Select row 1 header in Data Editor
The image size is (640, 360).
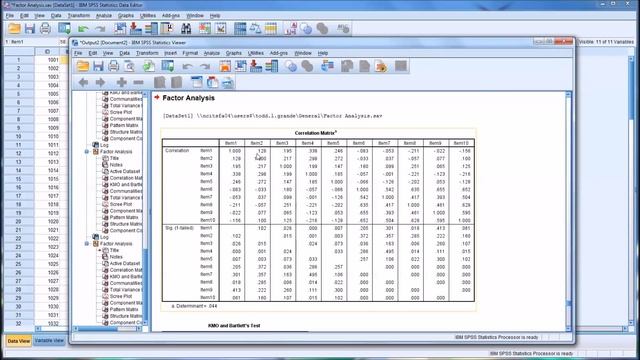19,60
